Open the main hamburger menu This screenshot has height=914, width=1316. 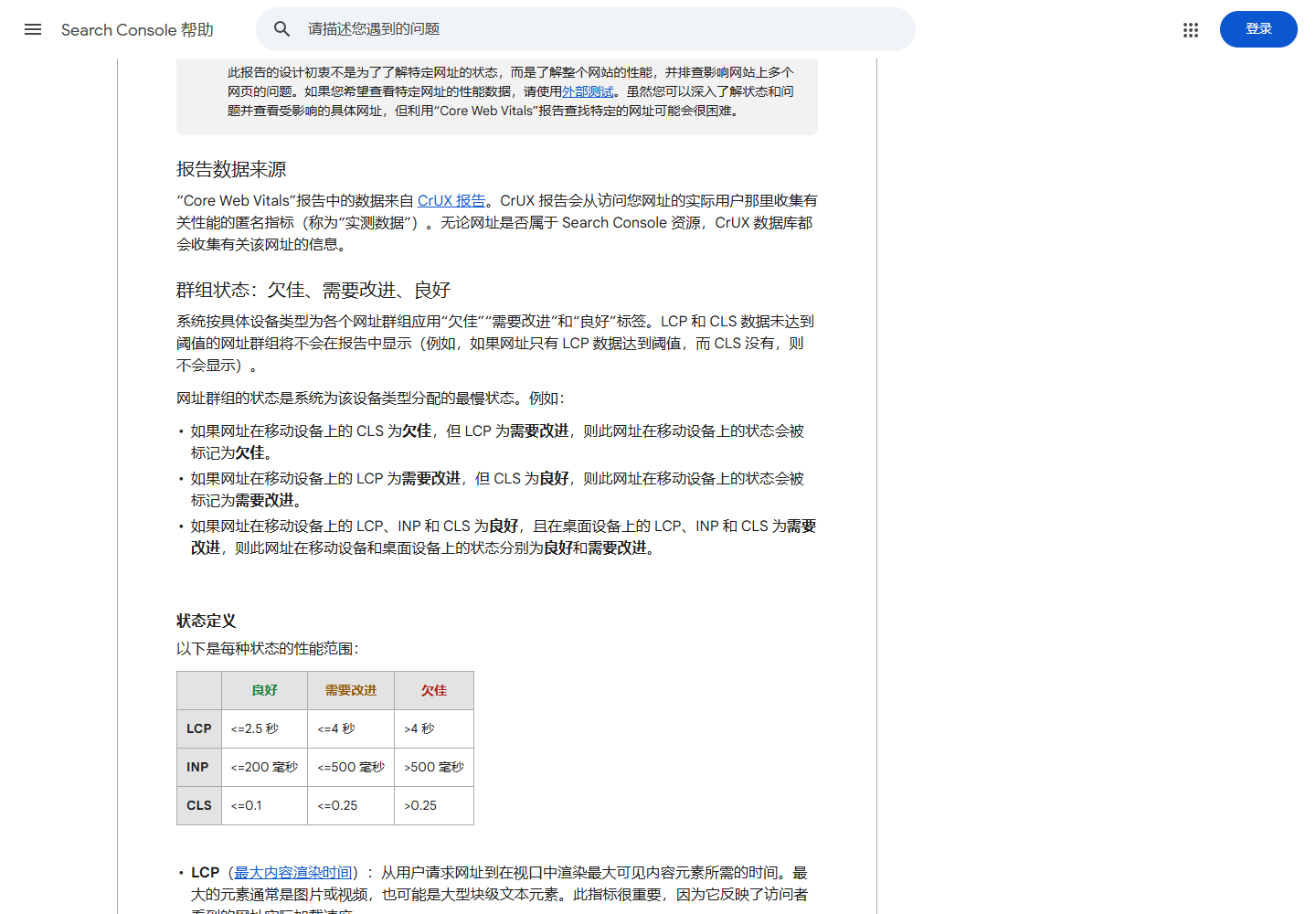pyautogui.click(x=33, y=29)
